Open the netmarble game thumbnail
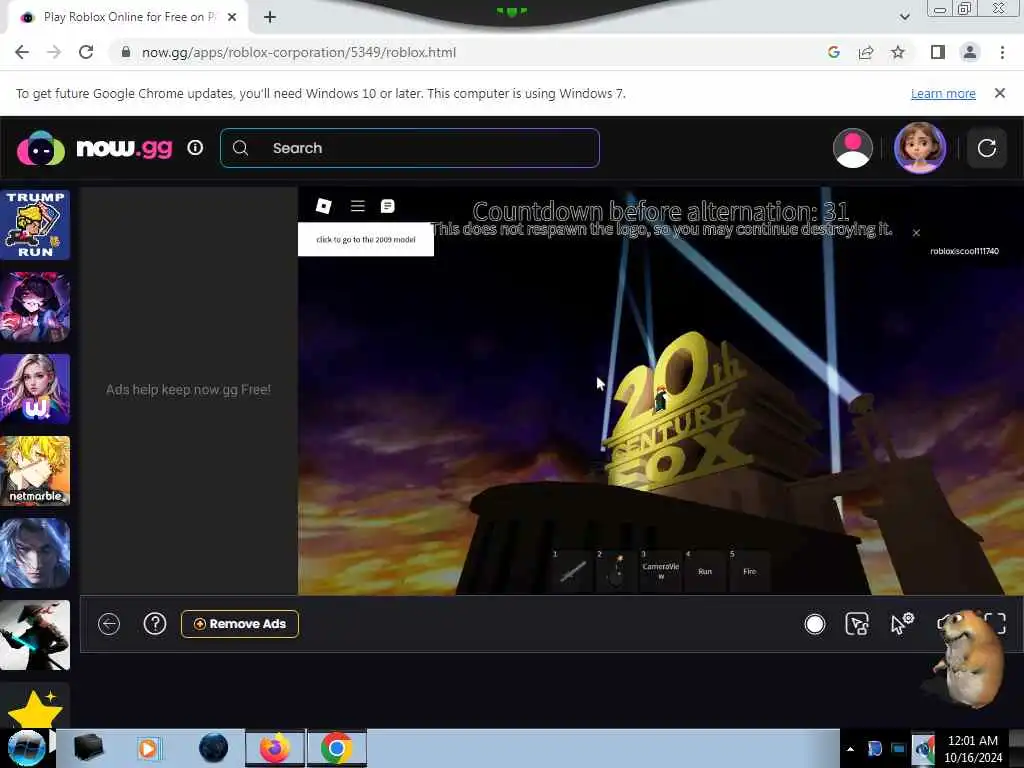 click(35, 471)
